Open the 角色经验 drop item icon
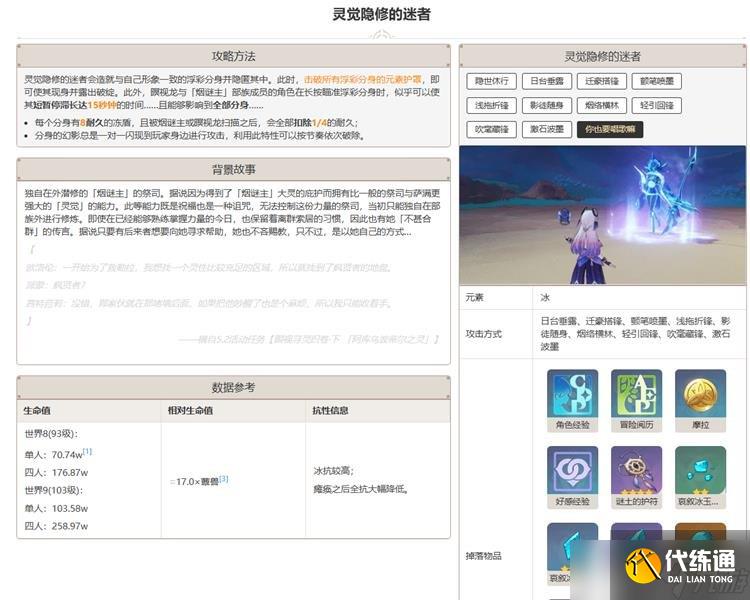Screen dimensions: 750x600 coord(572,400)
